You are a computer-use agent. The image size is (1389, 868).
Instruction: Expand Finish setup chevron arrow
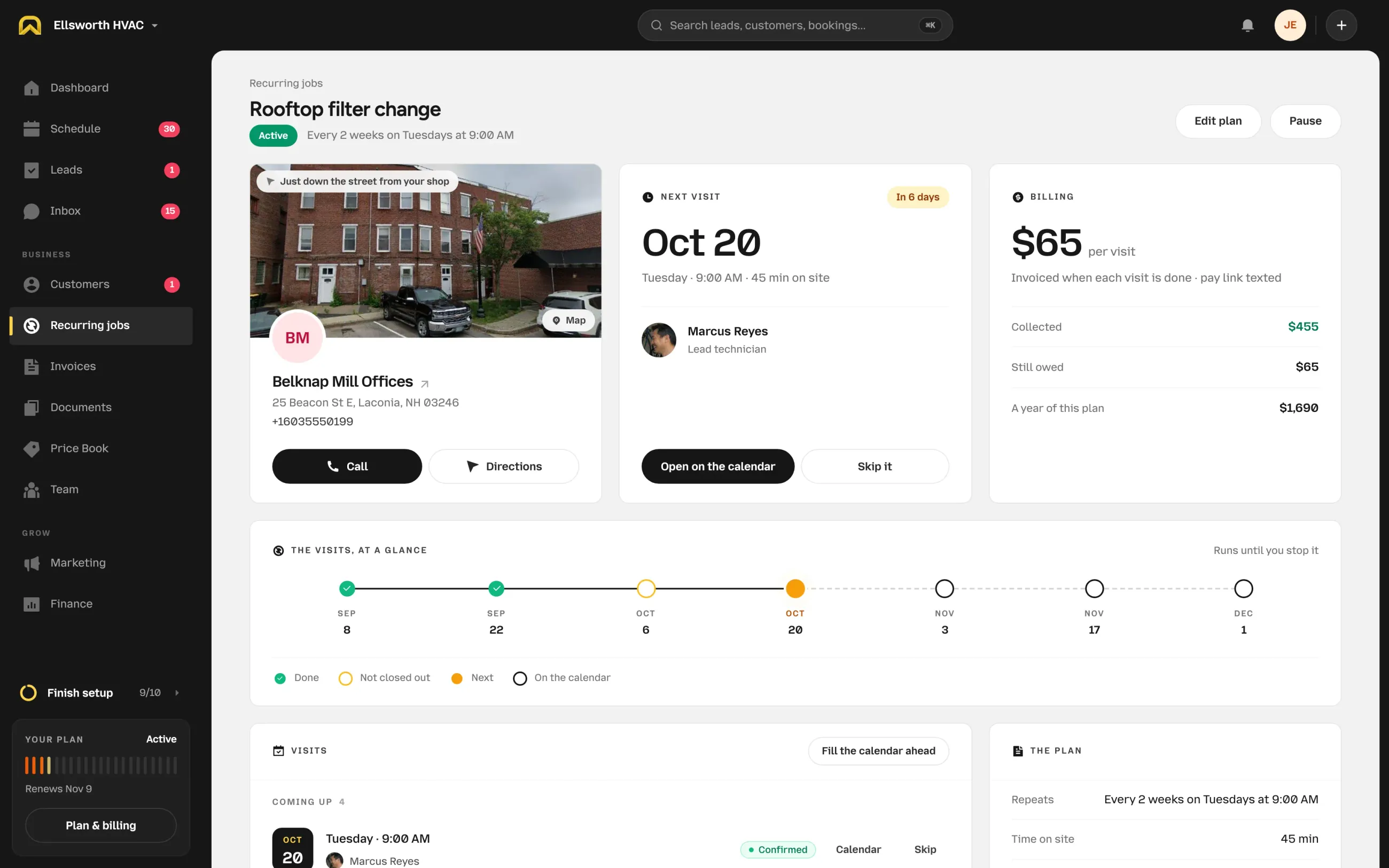click(177, 693)
